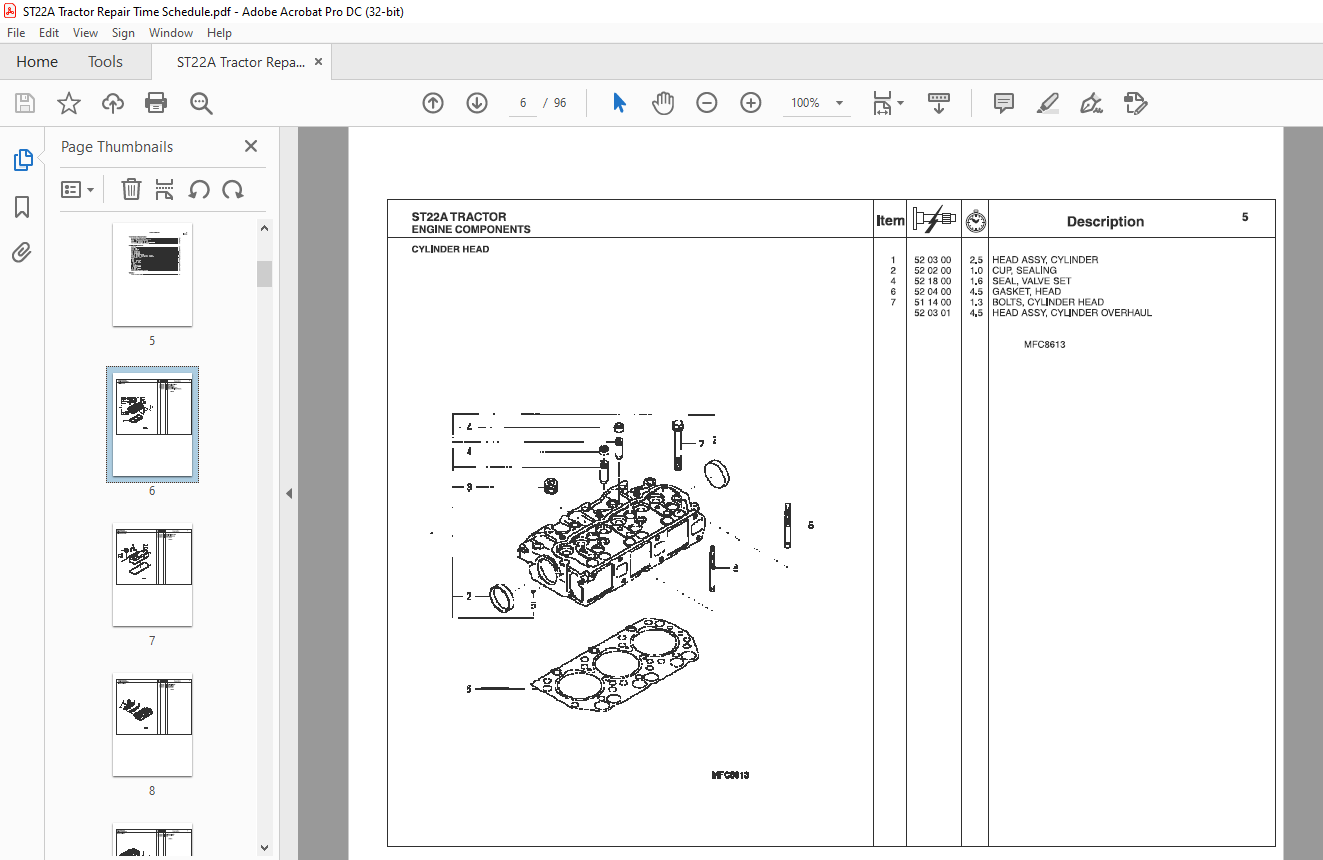Image resolution: width=1323 pixels, height=860 pixels.
Task: Add a comment note
Action: [x=1004, y=103]
